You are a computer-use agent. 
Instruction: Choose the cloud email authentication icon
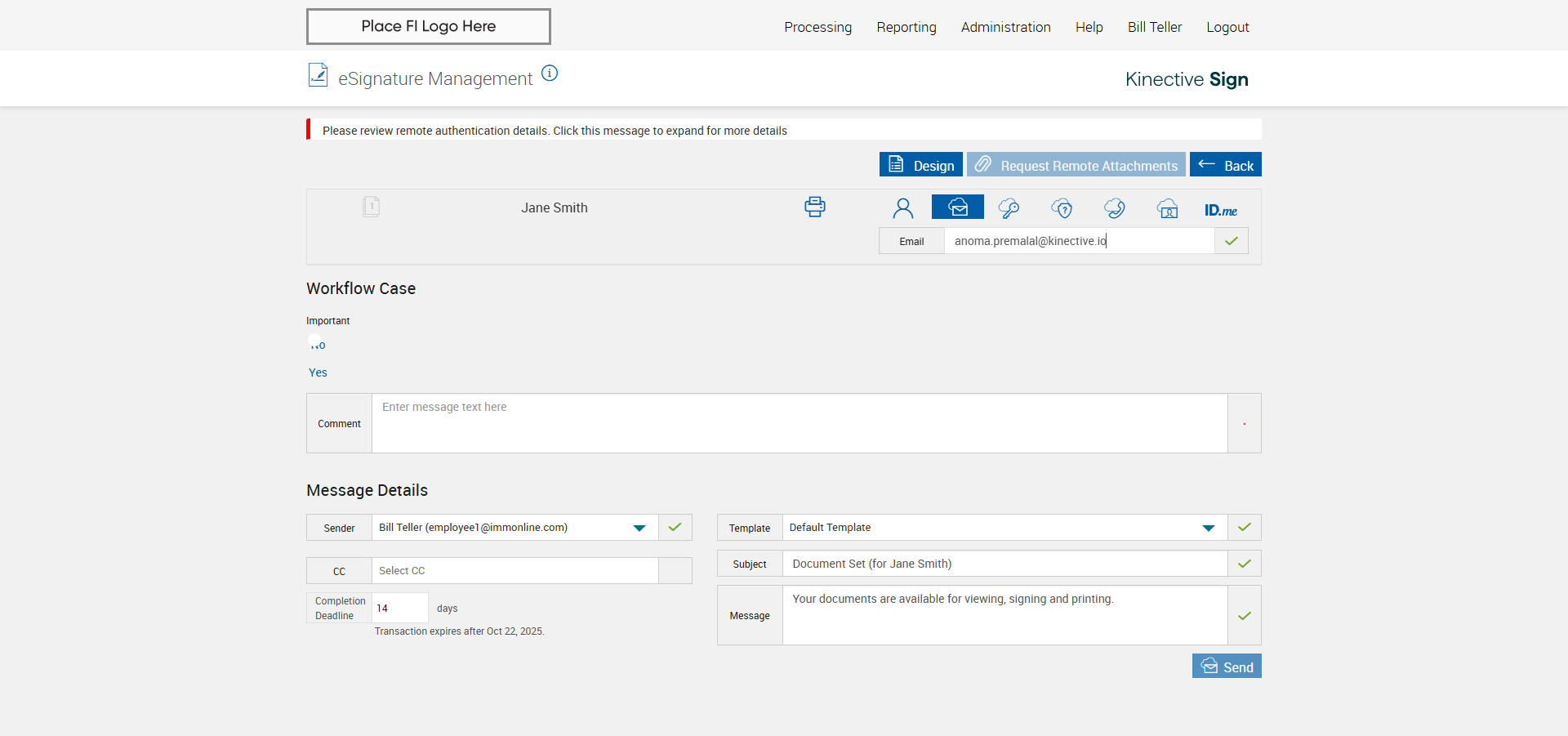(x=957, y=207)
